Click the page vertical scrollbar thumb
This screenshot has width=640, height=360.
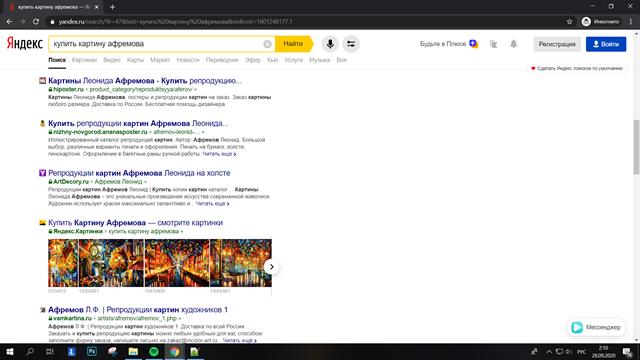636,147
